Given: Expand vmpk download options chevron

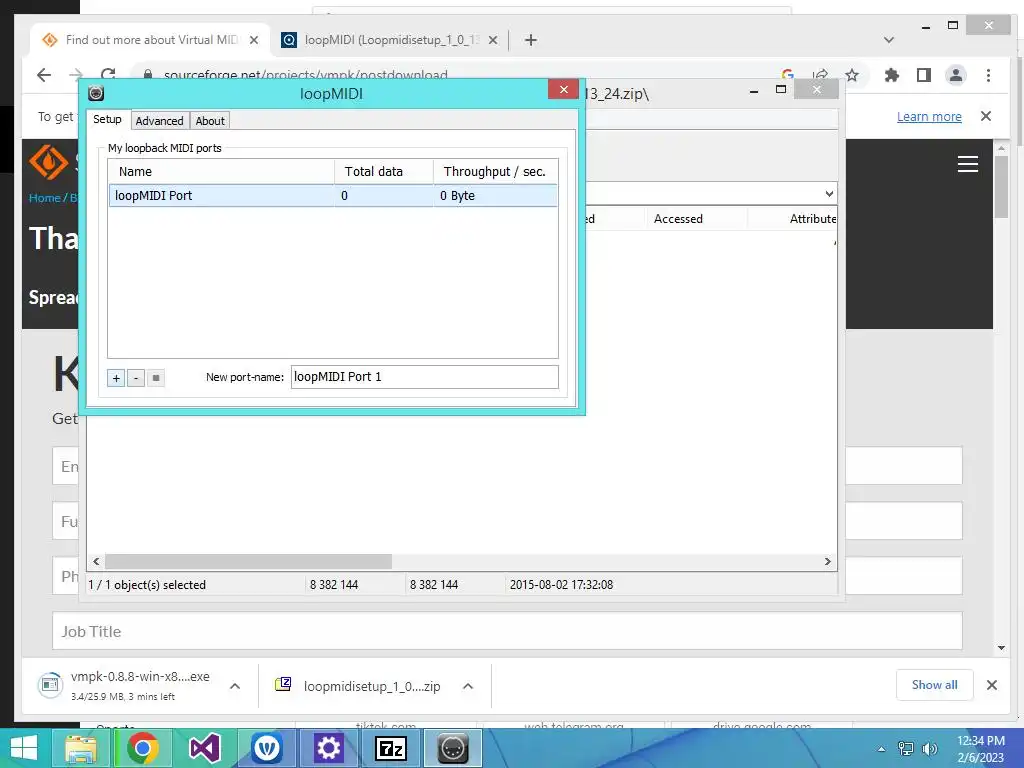Looking at the screenshot, I should [x=235, y=686].
